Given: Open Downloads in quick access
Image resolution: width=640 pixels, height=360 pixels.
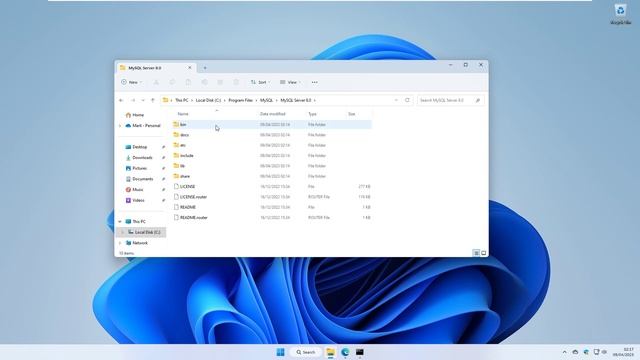Looking at the screenshot, I should point(142,158).
